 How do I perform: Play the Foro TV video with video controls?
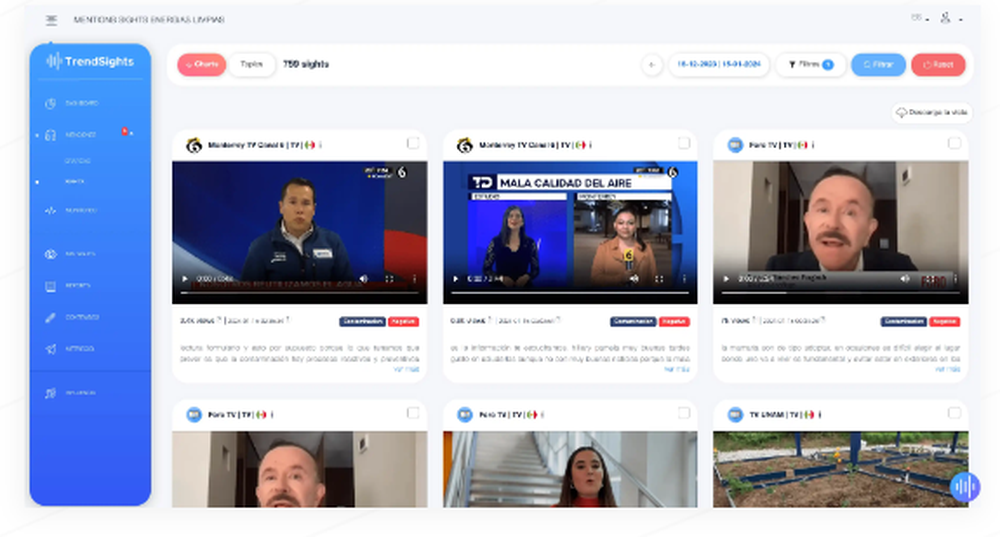click(x=726, y=279)
